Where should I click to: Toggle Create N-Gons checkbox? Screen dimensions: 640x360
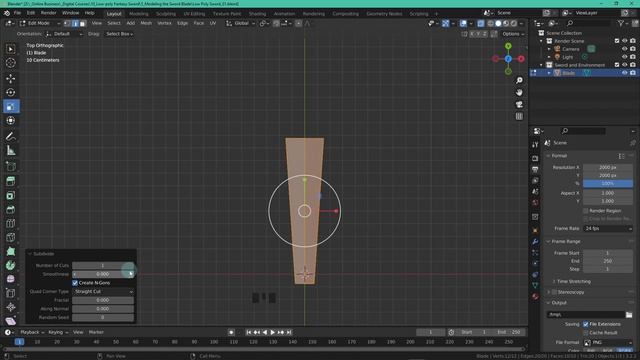(x=75, y=283)
